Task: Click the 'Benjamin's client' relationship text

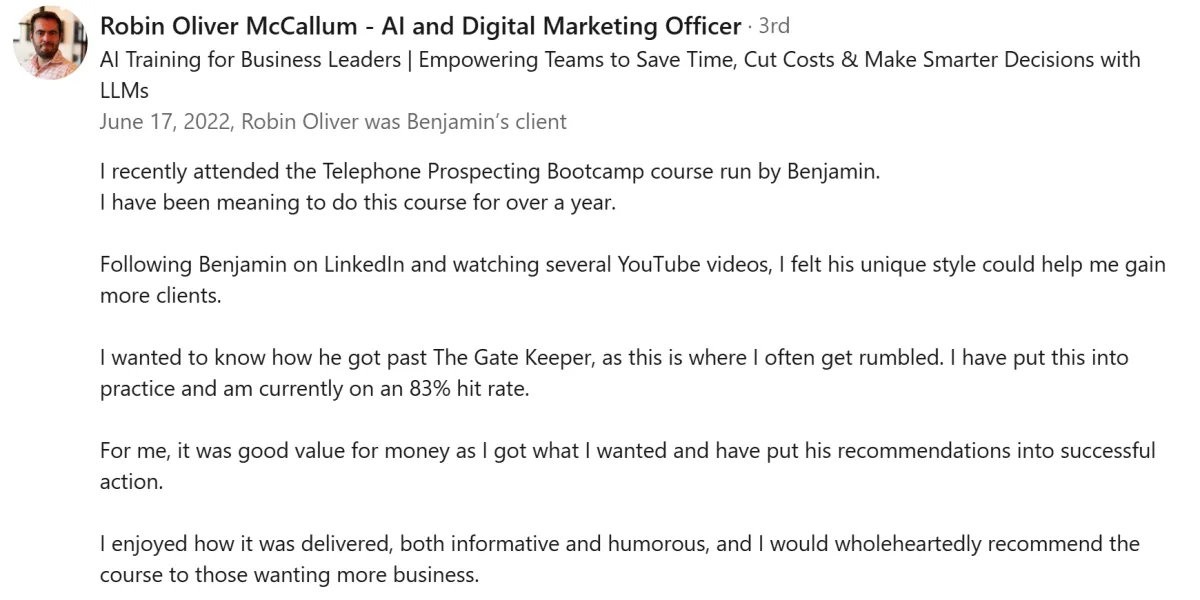Action: 485,122
